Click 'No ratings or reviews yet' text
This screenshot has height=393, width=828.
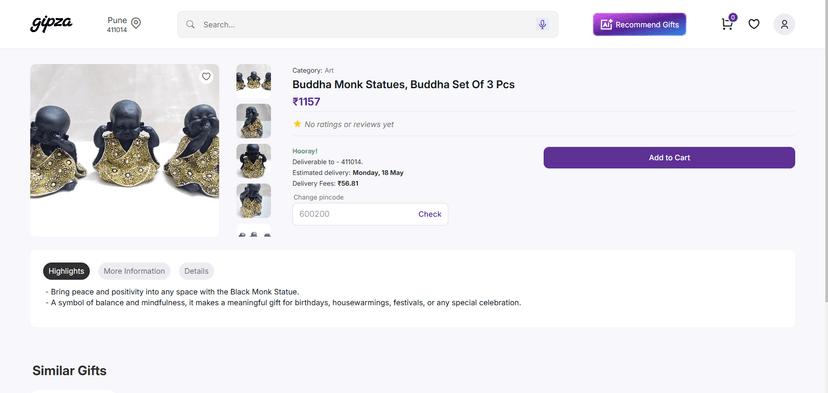pos(349,124)
